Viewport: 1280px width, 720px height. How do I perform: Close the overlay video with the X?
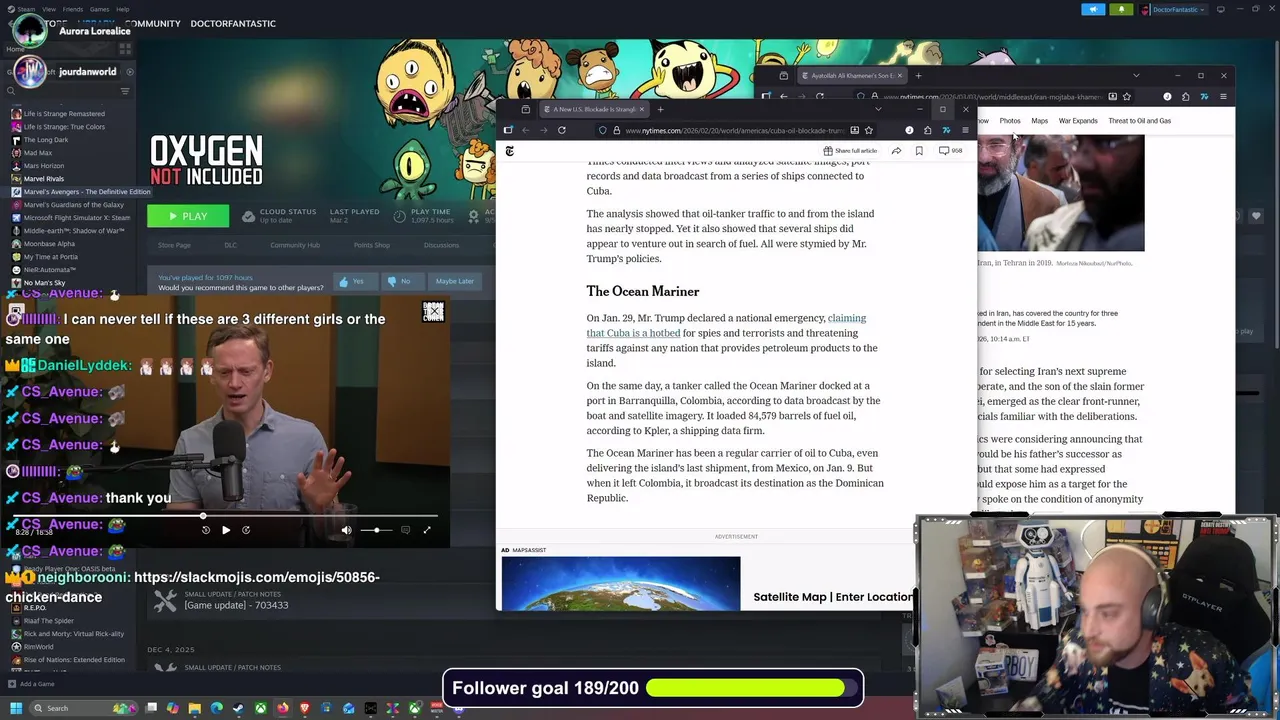[433, 312]
